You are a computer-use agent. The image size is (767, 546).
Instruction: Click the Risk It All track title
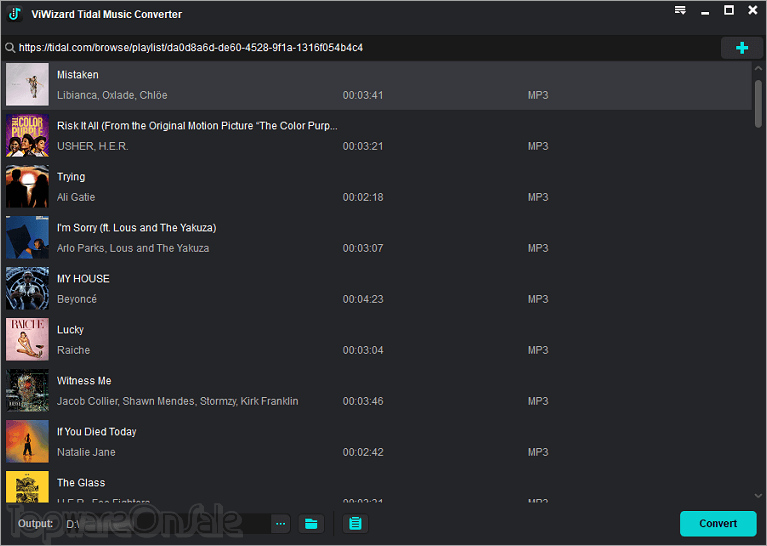(x=197, y=126)
